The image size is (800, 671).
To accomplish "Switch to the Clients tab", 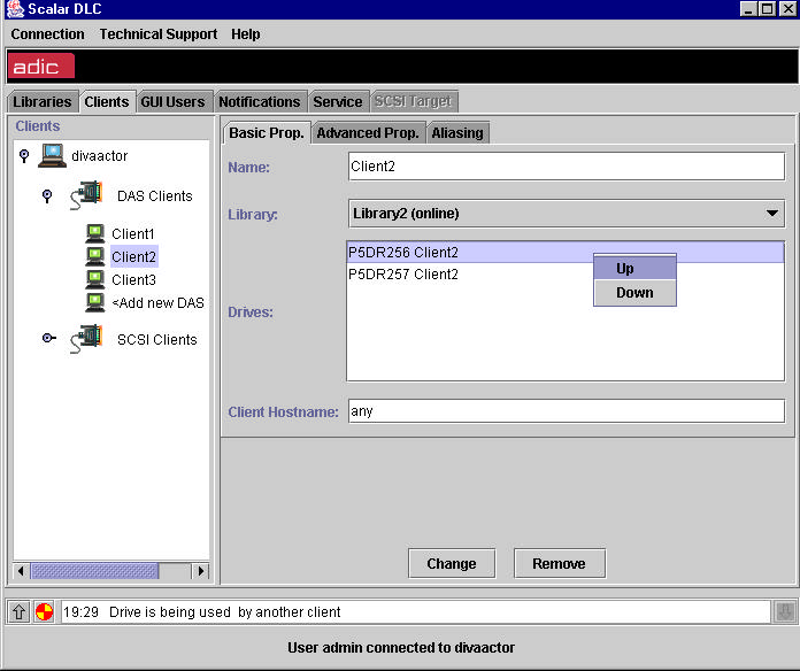I will tap(107, 102).
